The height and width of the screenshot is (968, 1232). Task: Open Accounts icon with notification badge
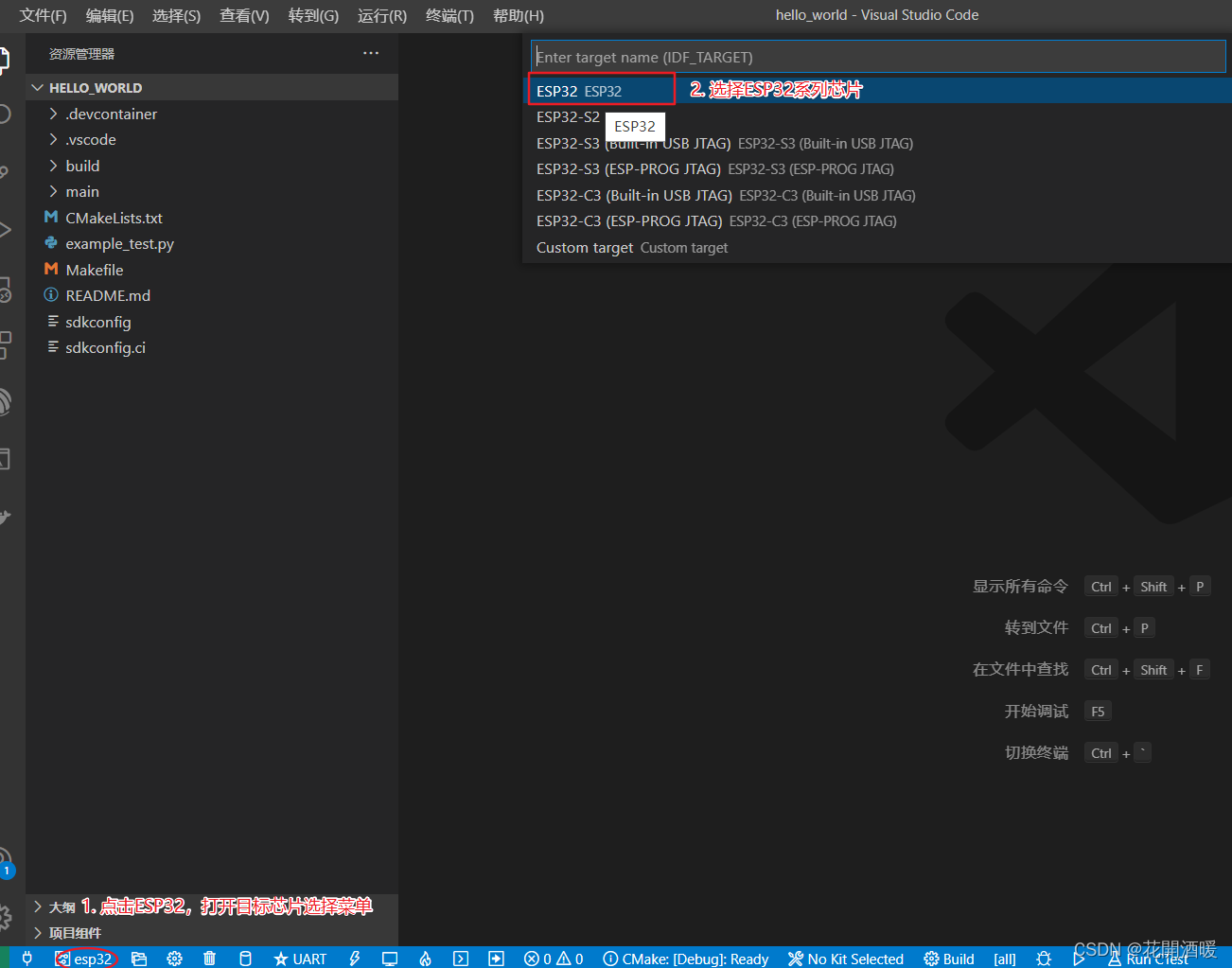pos(6,861)
